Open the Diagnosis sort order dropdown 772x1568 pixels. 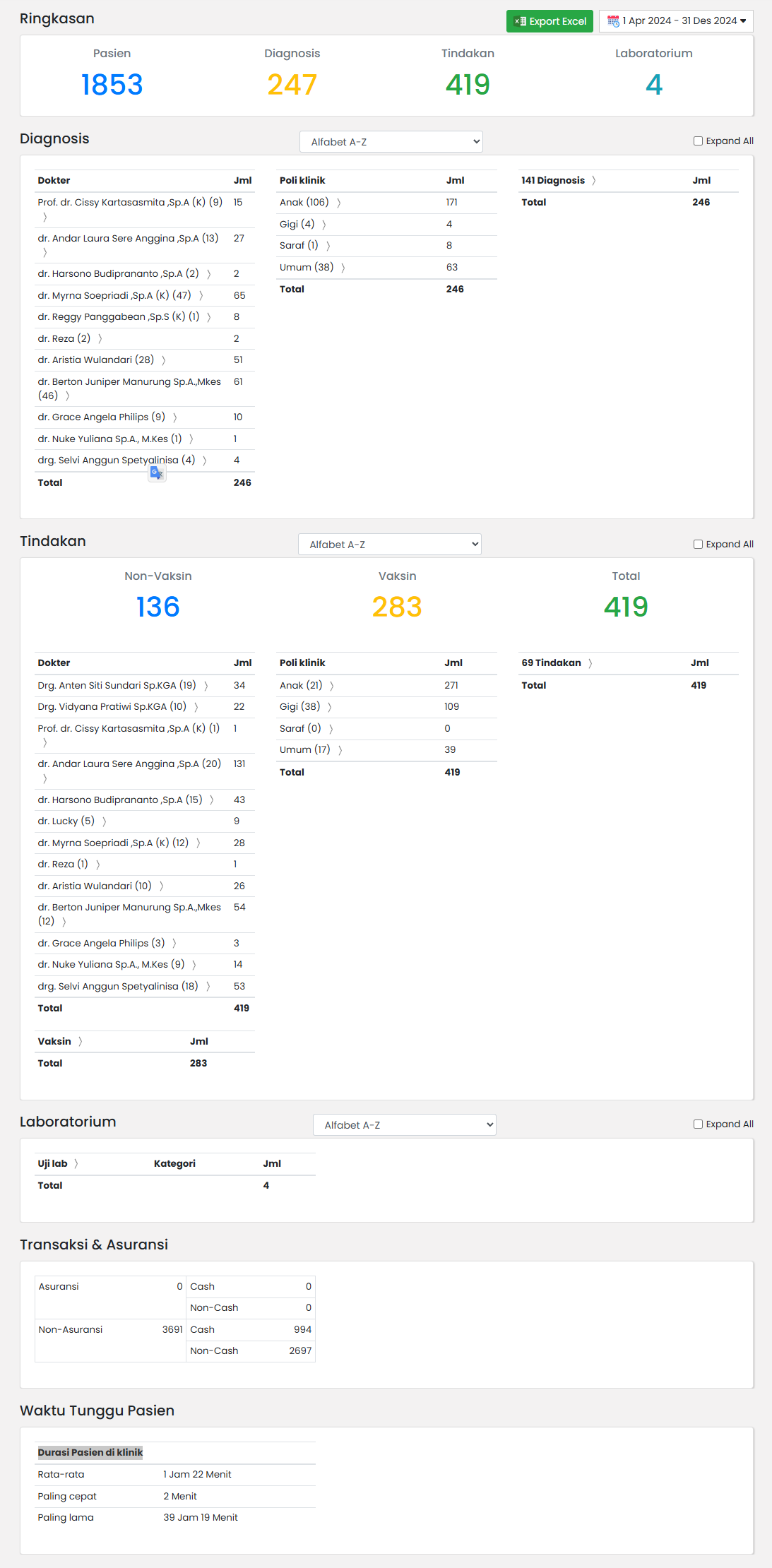pos(391,142)
